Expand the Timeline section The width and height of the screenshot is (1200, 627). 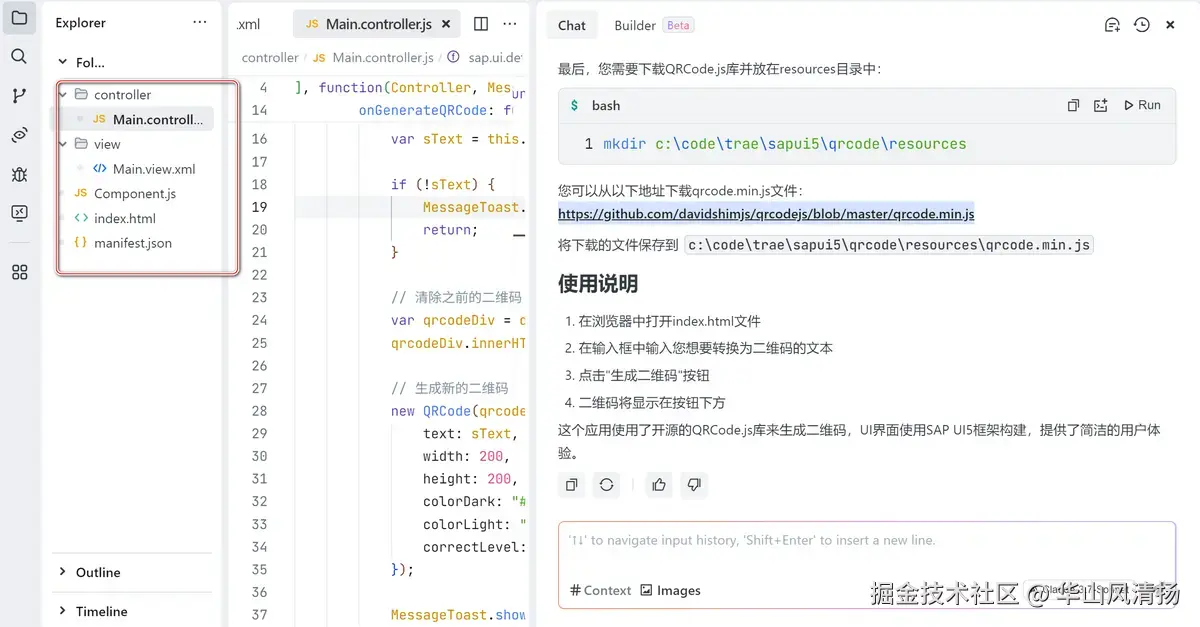coord(101,611)
